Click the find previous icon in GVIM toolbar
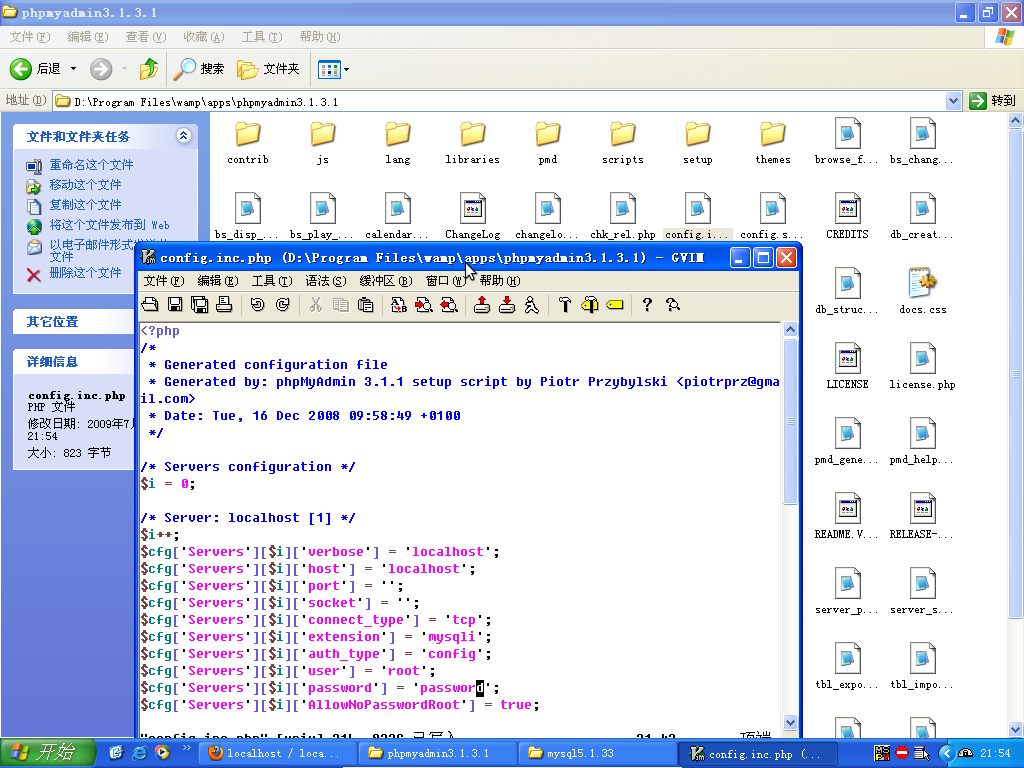Image resolution: width=1024 pixels, height=768 pixels. click(449, 305)
